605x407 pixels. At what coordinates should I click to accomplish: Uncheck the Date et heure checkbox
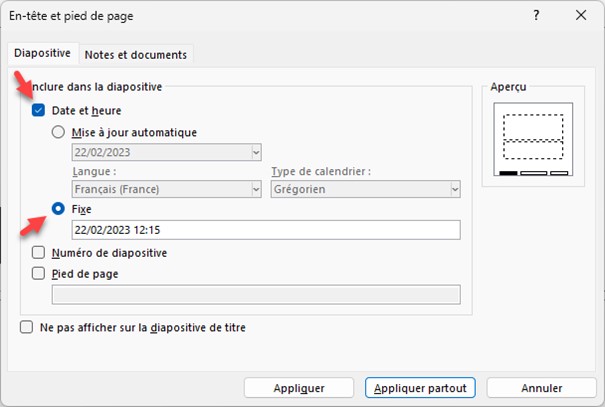click(39, 110)
